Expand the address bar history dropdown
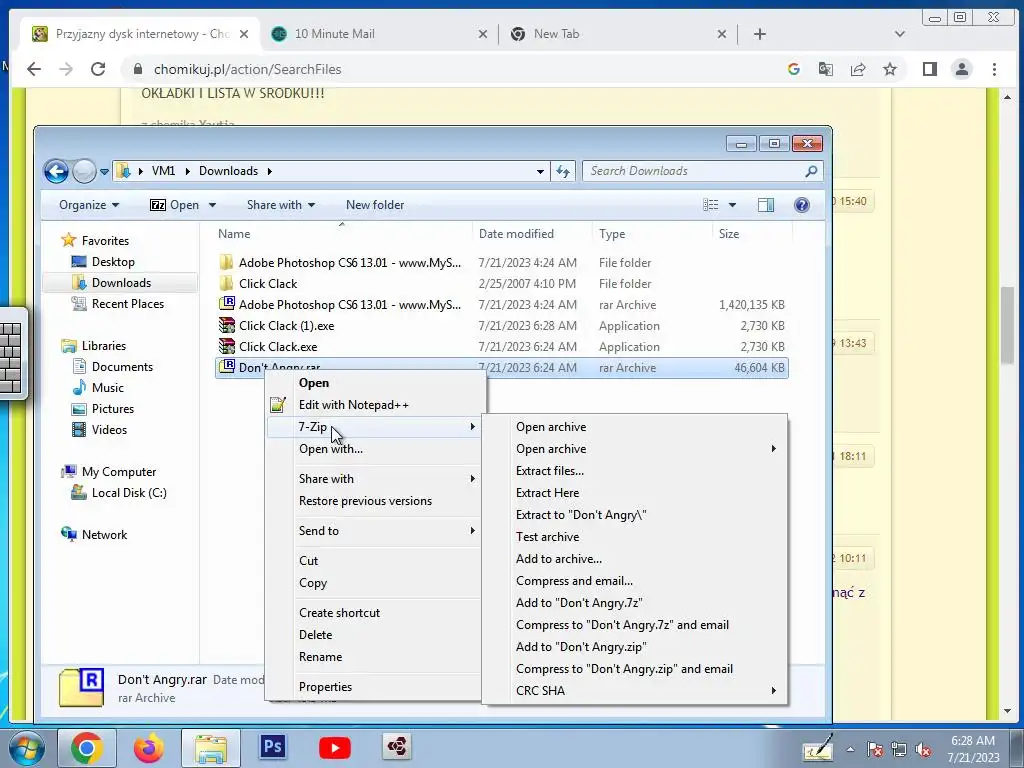 point(540,171)
